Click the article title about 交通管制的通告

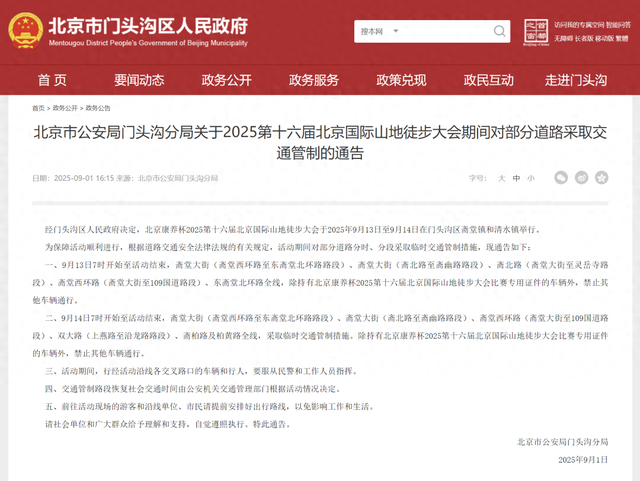320,143
